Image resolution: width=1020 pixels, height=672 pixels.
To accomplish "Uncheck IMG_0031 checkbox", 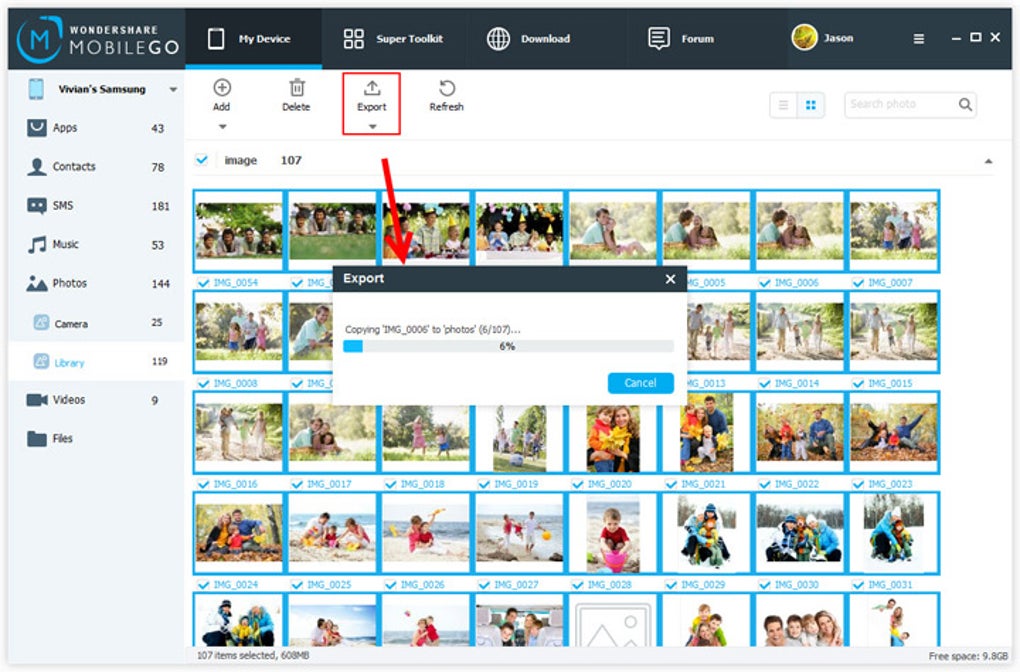I will [859, 585].
